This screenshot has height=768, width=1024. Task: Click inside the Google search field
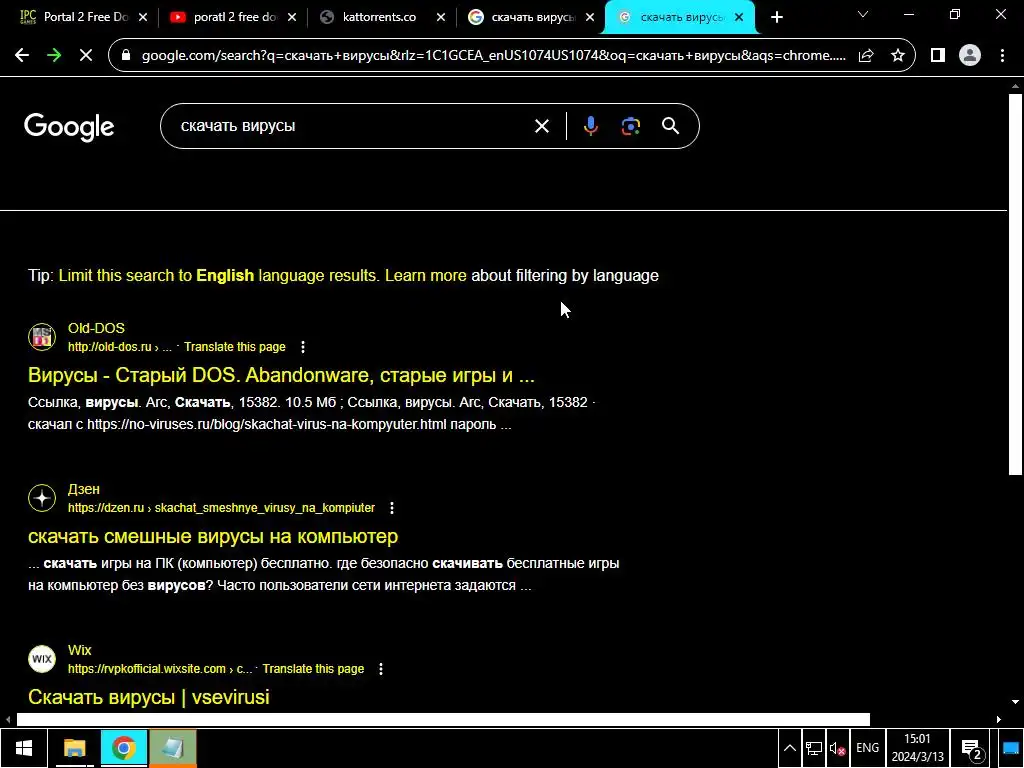353,126
